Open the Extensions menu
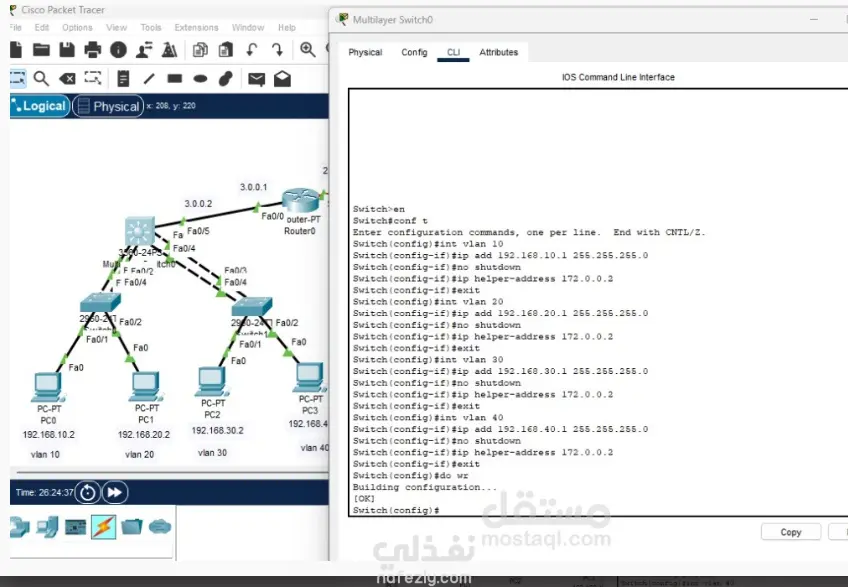848x587 pixels. pos(196,28)
